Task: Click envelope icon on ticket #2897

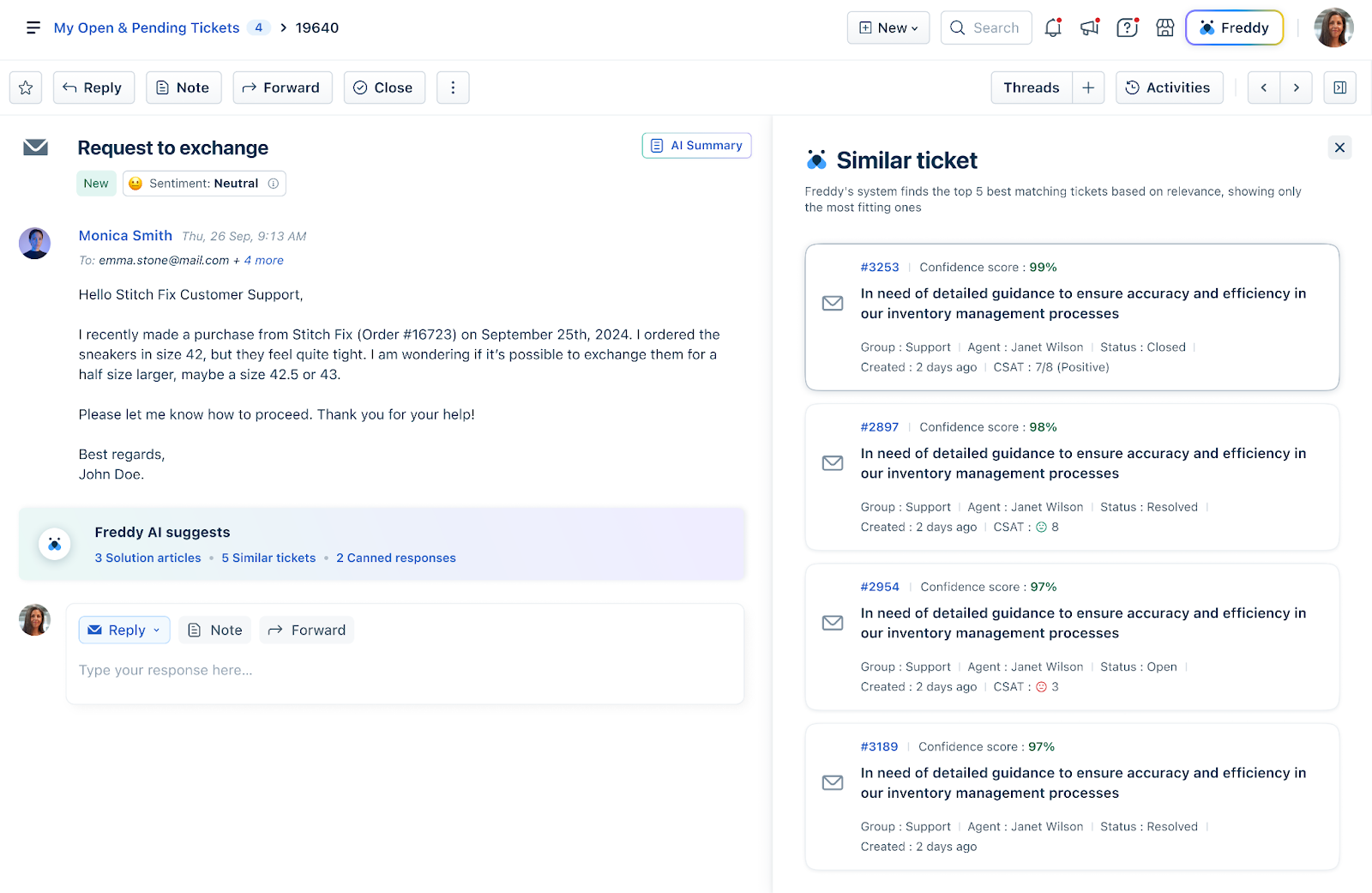Action: 833,463
